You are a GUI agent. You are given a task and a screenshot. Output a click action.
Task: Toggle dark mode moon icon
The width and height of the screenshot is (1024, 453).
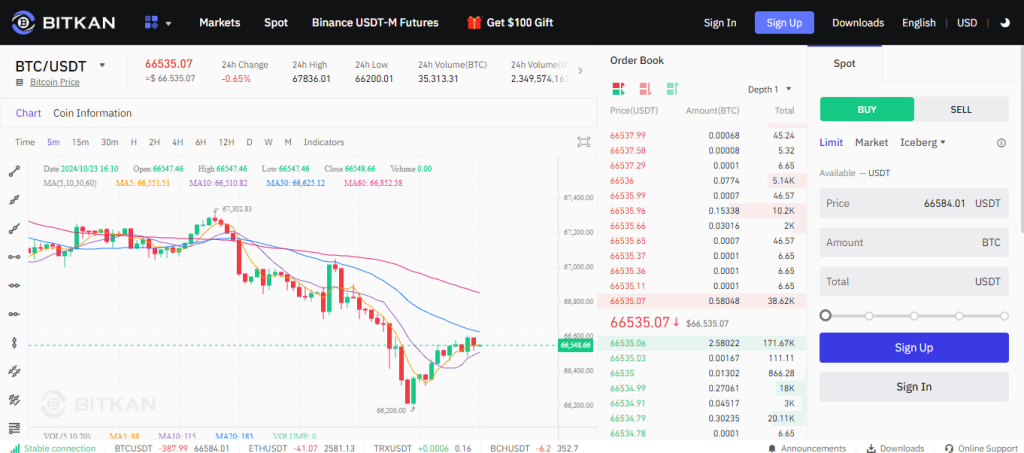(x=1004, y=22)
